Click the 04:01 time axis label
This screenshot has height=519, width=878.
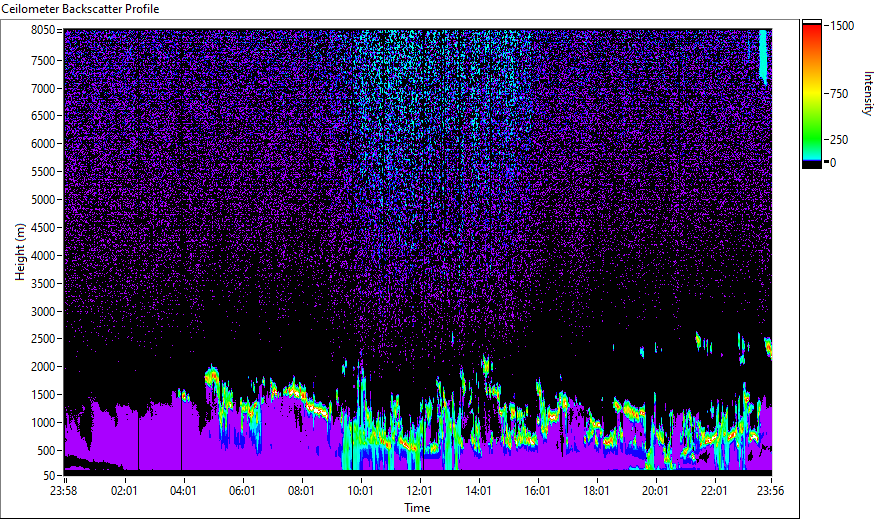pos(183,491)
